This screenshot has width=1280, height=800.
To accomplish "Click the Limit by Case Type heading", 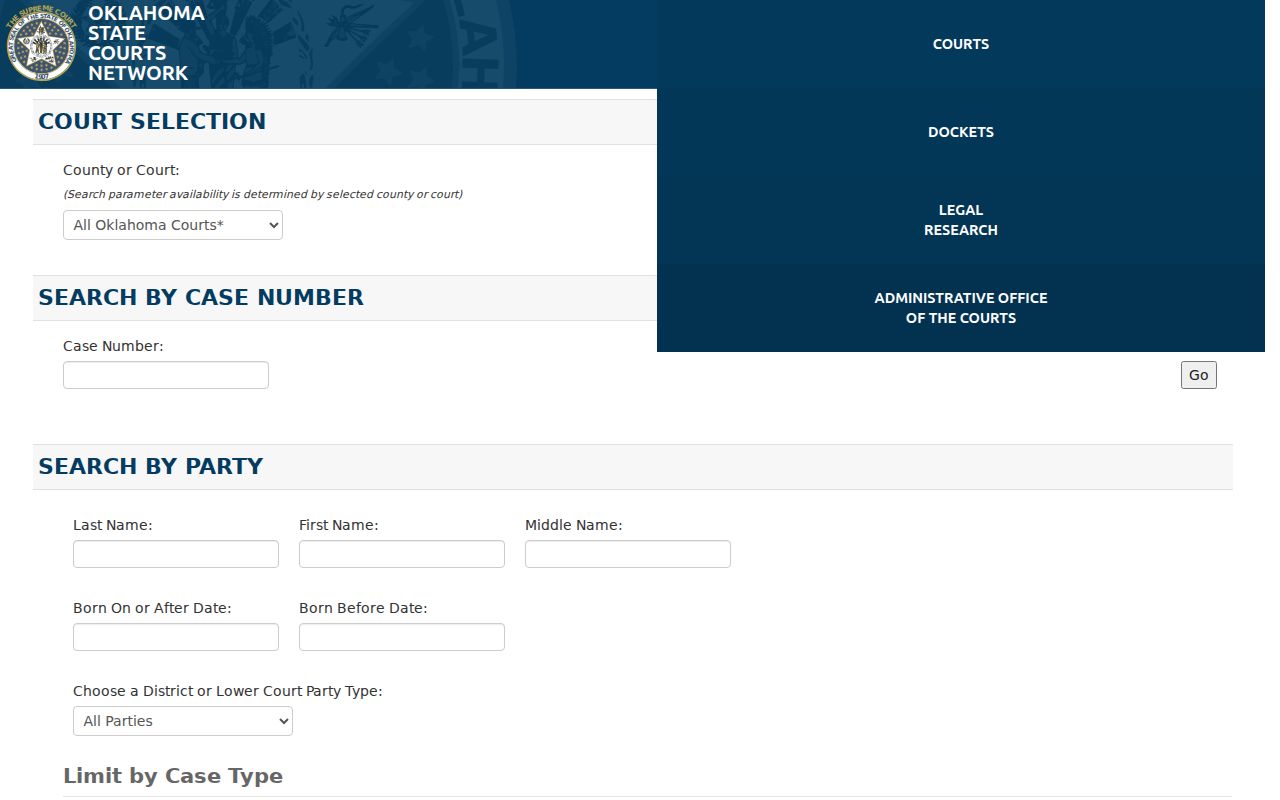I will click(x=173, y=776).
